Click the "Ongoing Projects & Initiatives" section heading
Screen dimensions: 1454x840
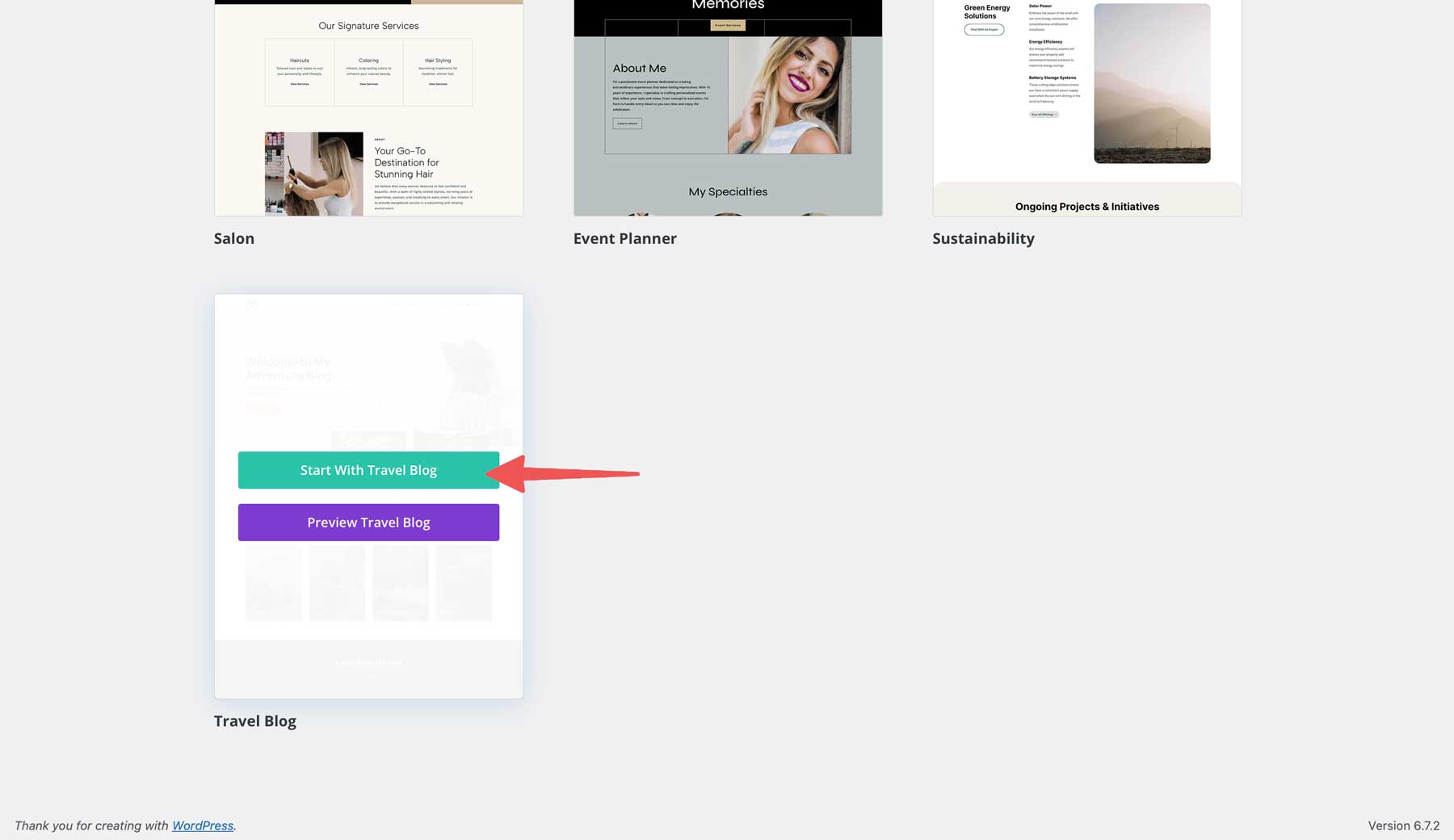coord(1087,206)
